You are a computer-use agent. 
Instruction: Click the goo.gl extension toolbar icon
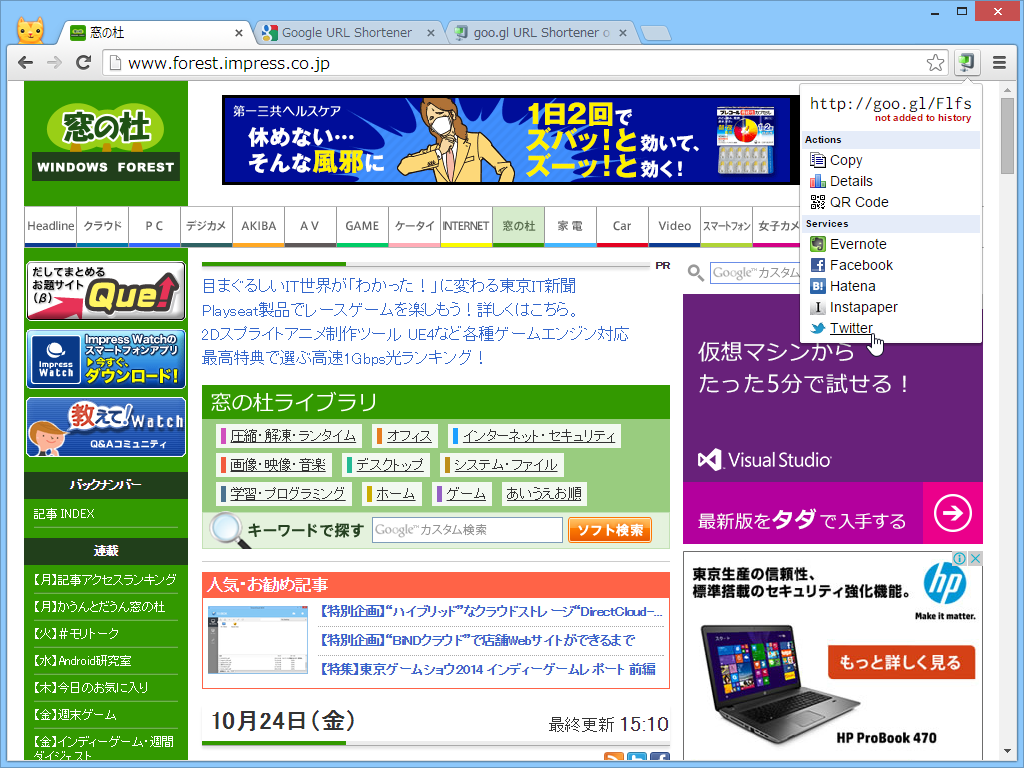(x=966, y=62)
